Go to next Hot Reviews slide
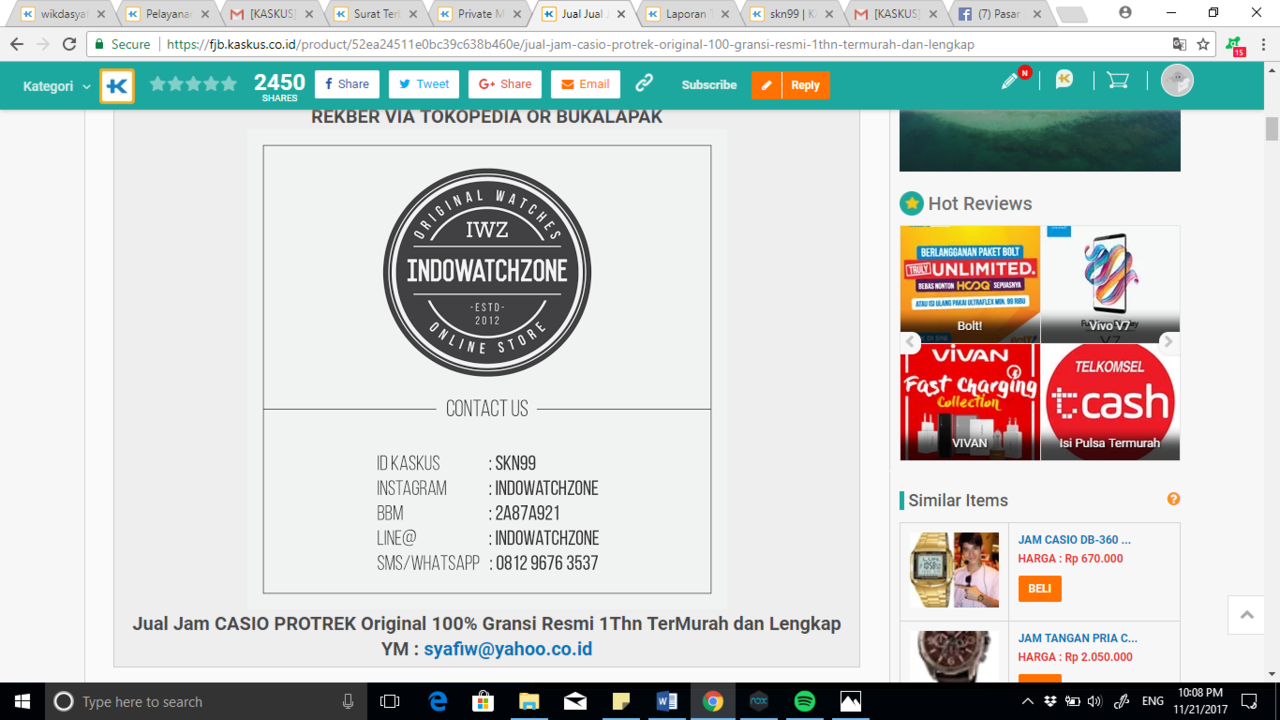The width and height of the screenshot is (1280, 720). coord(1167,341)
